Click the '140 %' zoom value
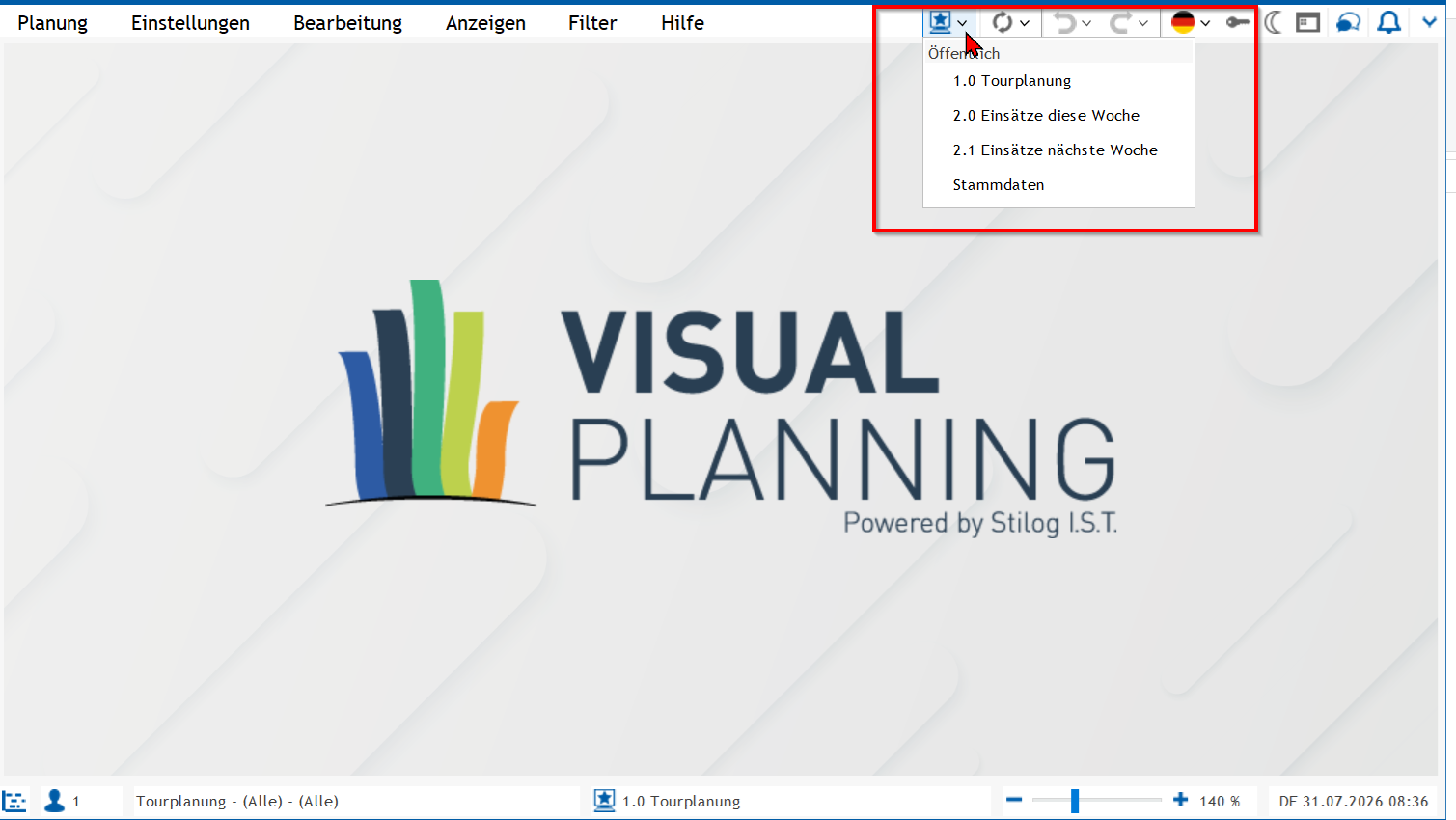The width and height of the screenshot is (1456, 820). point(1220,802)
